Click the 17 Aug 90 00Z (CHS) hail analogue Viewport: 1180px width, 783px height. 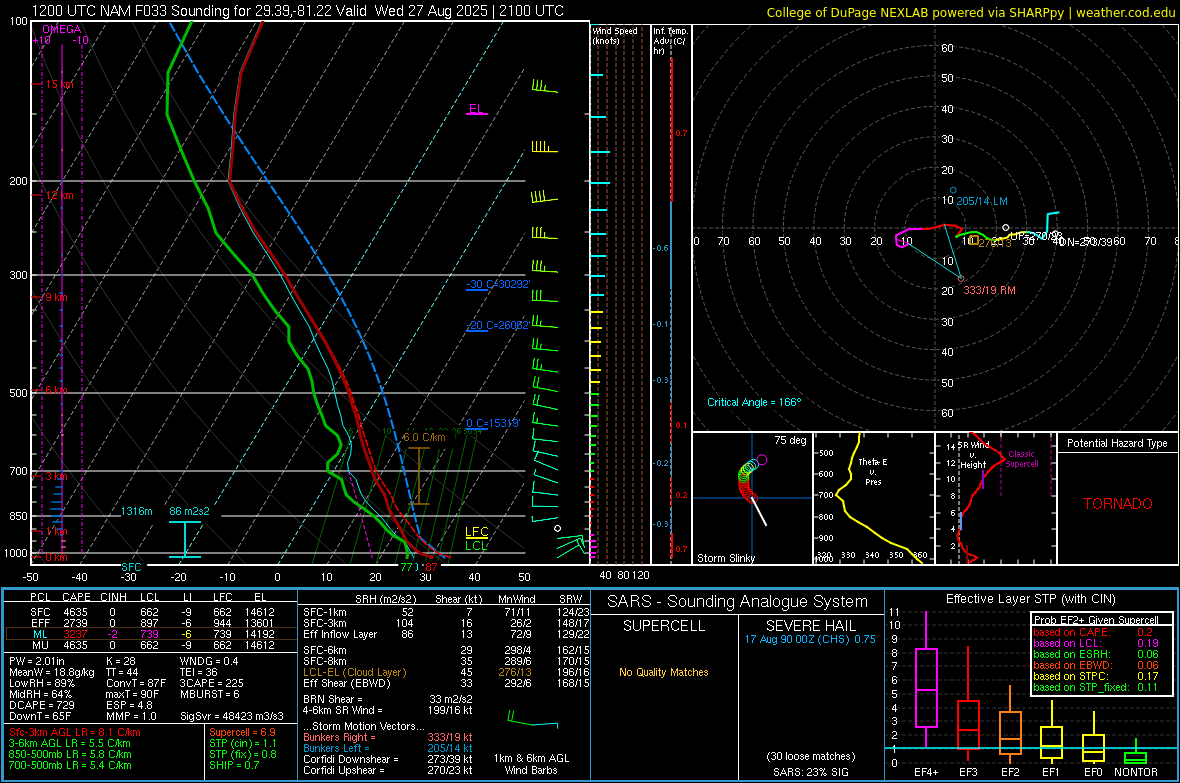click(x=810, y=639)
